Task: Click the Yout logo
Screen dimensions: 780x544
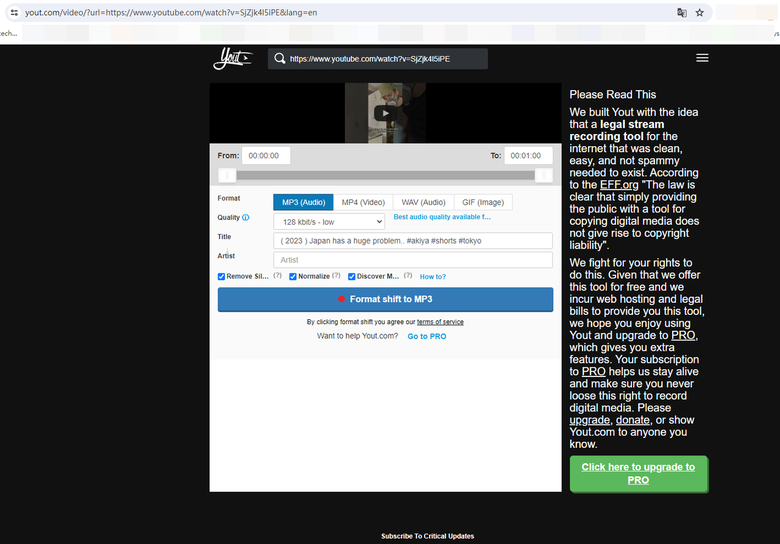Action: coord(233,58)
